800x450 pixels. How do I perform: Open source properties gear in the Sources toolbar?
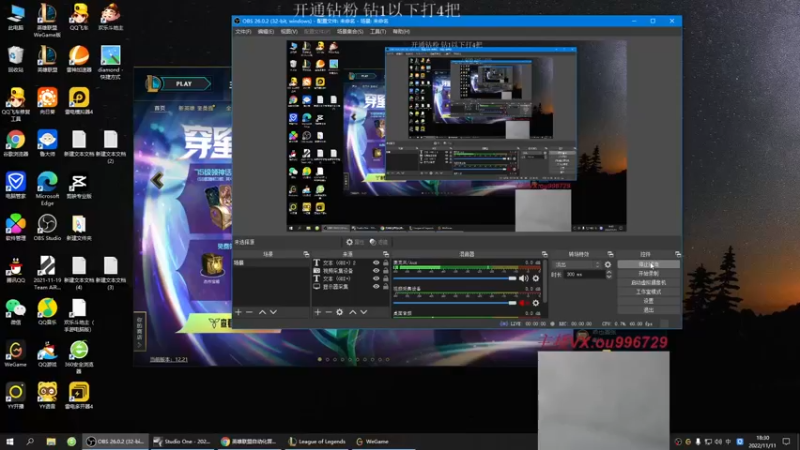point(340,312)
